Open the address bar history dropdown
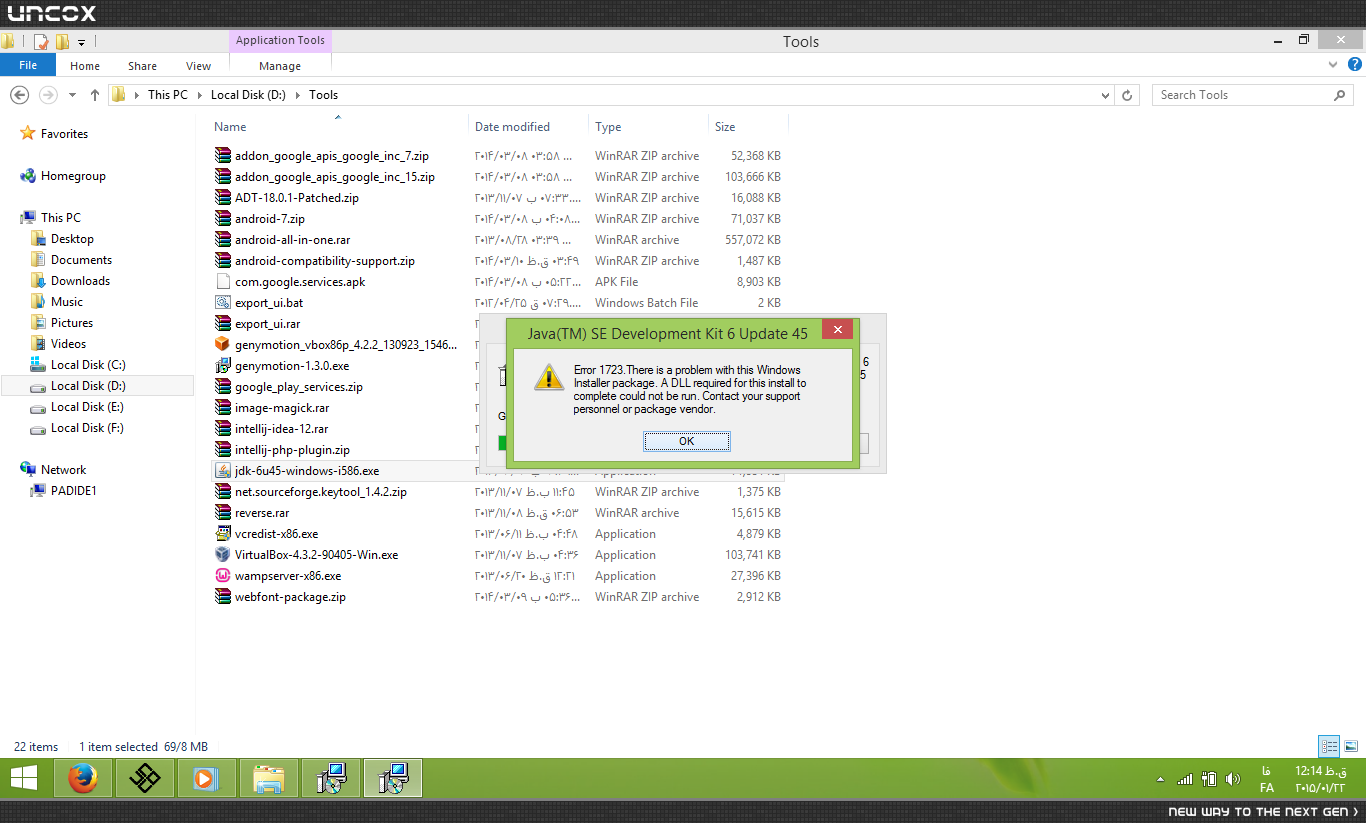 pyautogui.click(x=1105, y=95)
